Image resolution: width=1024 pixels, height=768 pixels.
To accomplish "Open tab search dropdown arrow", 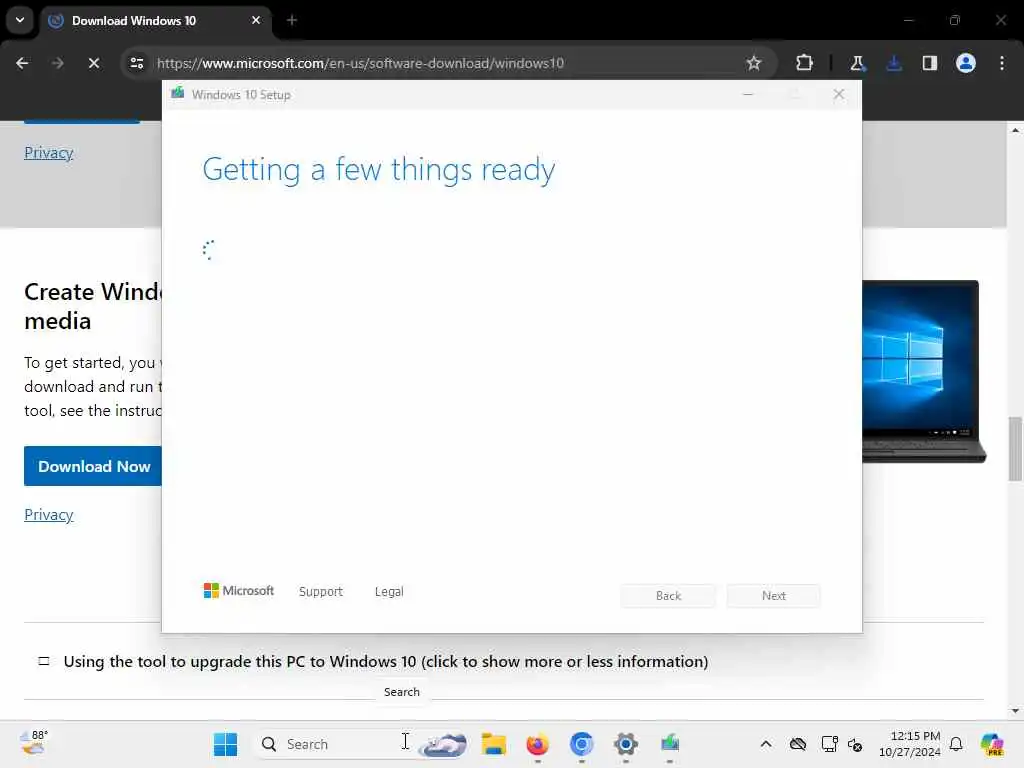I will 20,20.
